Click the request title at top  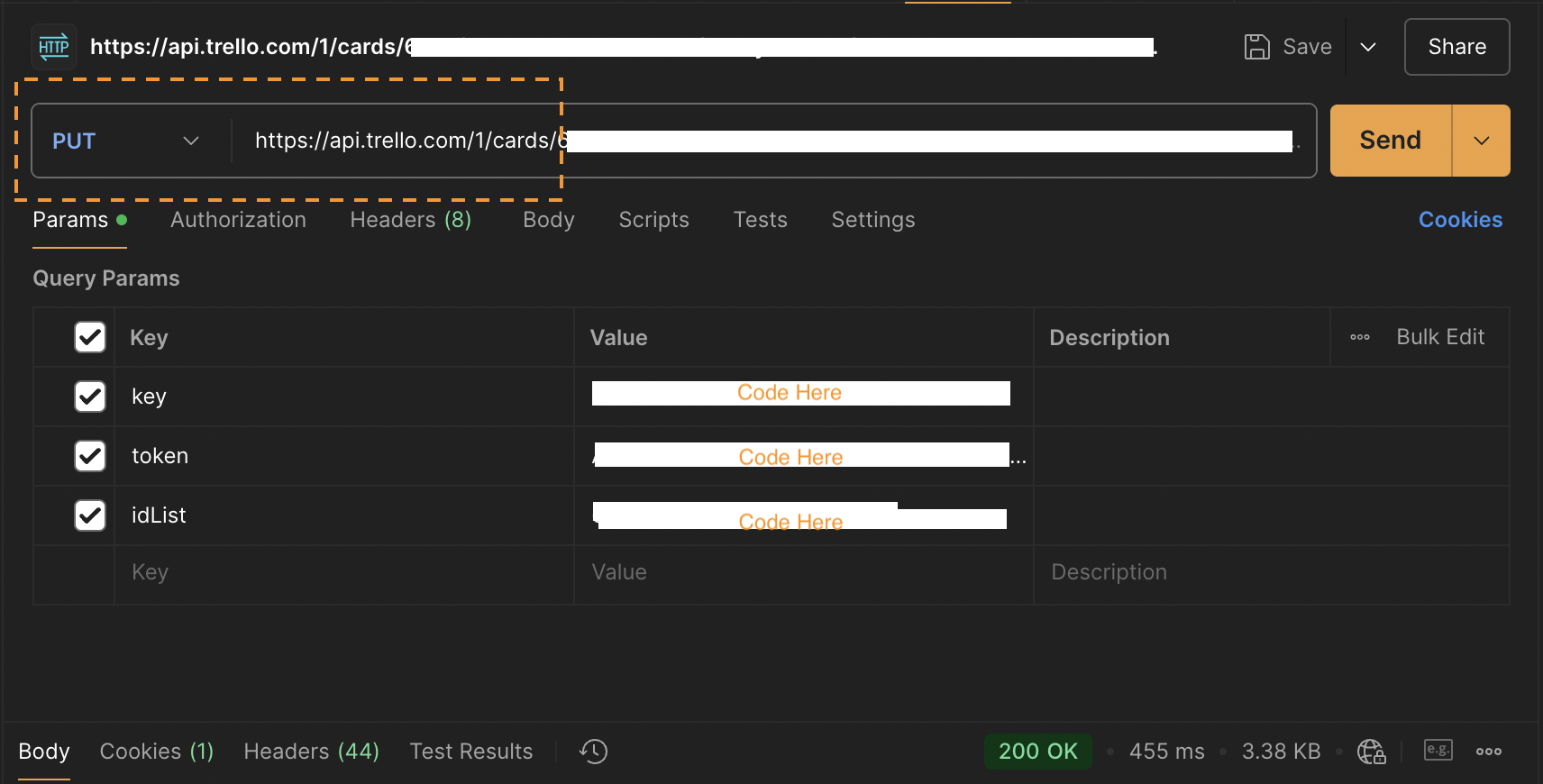[x=624, y=47]
